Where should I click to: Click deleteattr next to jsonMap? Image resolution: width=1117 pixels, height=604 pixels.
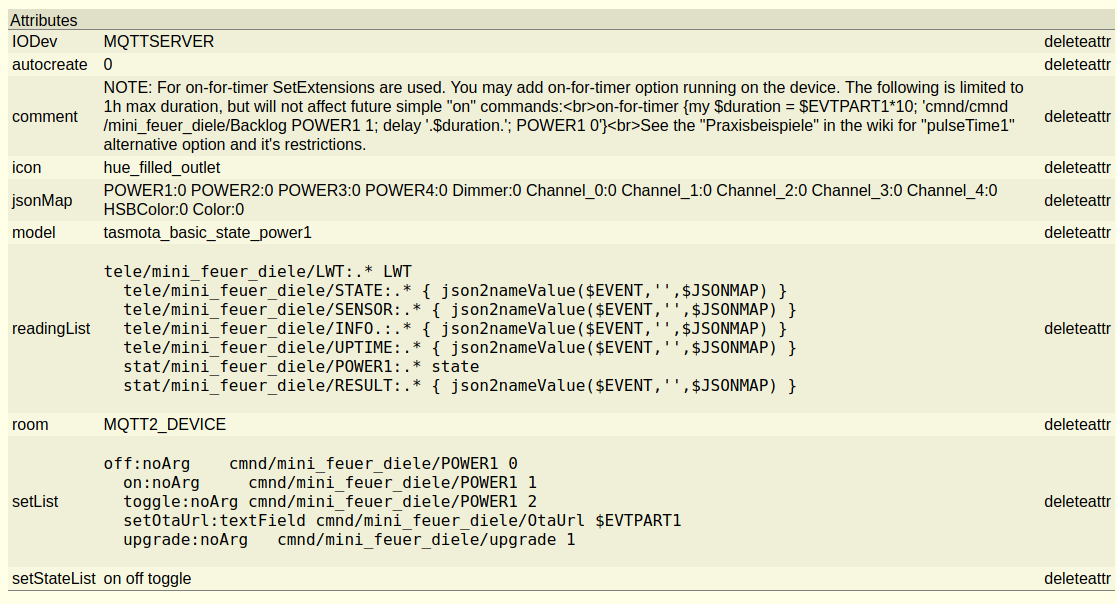pyautogui.click(x=1077, y=201)
